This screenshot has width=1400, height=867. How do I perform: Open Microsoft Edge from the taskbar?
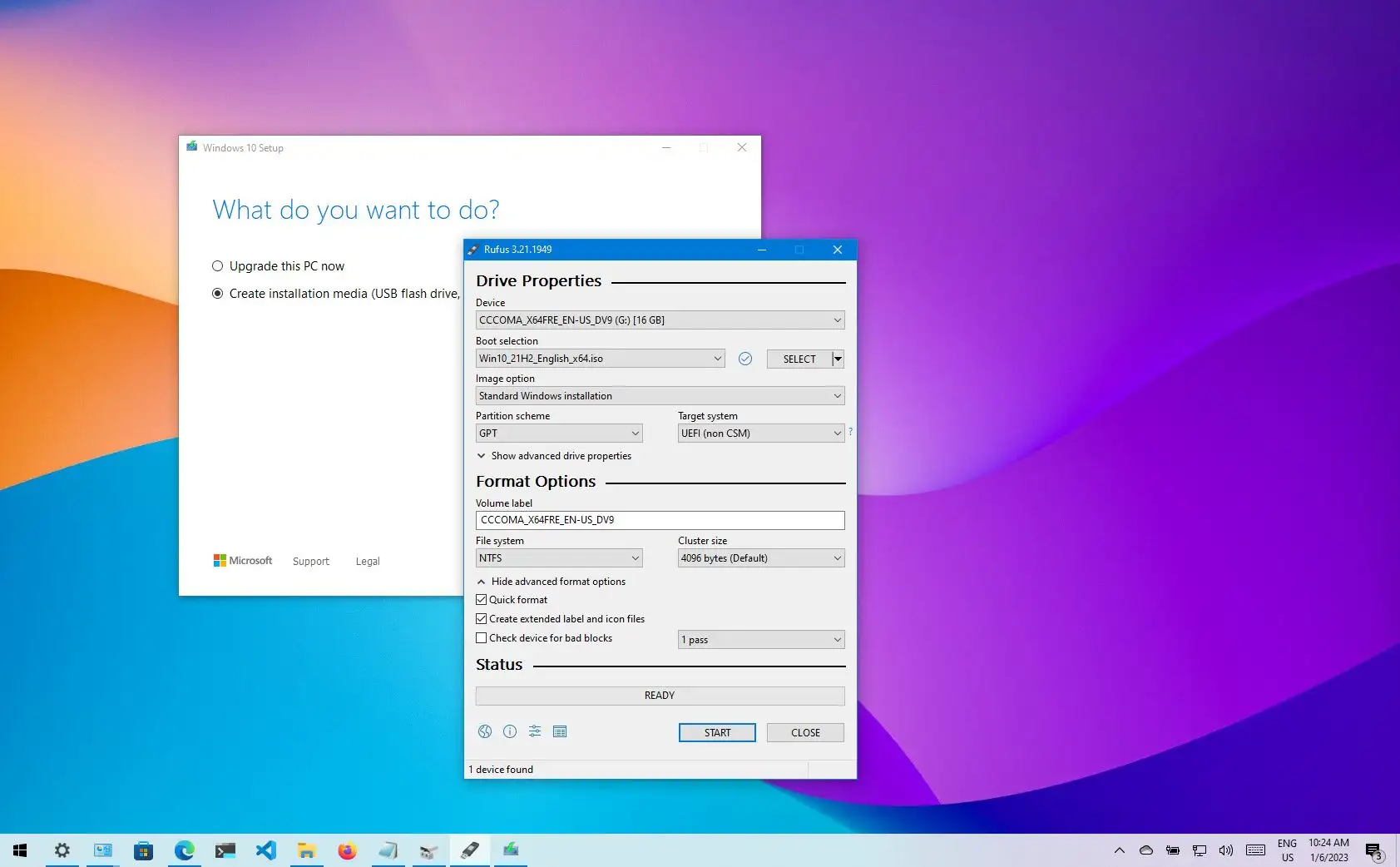185,850
